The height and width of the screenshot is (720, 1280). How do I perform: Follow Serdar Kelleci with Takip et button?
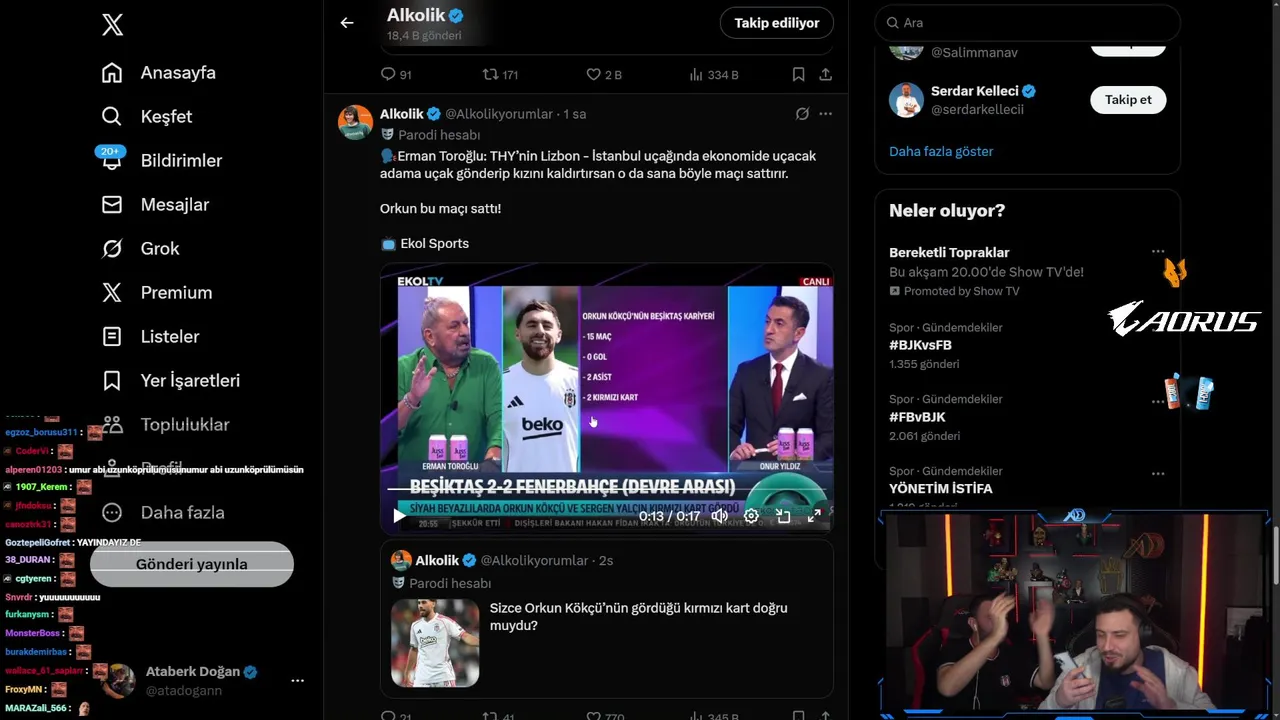[x=1128, y=99]
